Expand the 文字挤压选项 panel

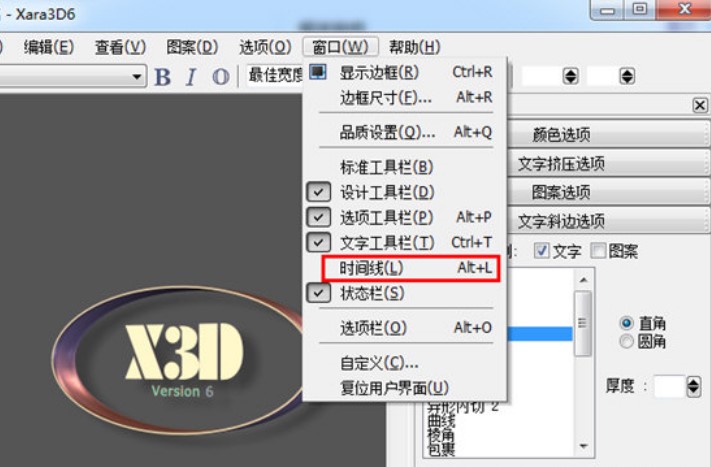coord(608,163)
